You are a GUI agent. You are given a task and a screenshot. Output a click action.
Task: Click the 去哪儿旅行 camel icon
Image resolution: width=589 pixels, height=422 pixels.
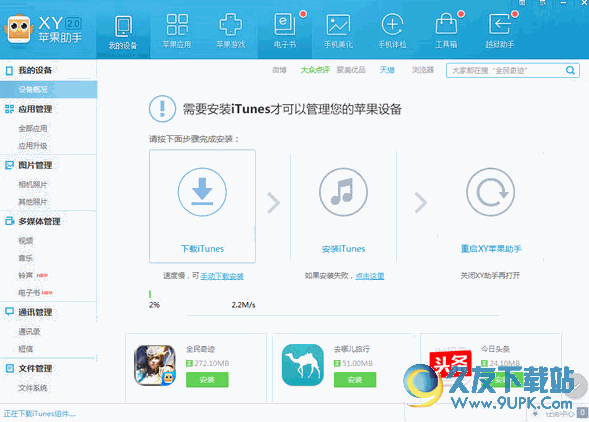coord(303,365)
